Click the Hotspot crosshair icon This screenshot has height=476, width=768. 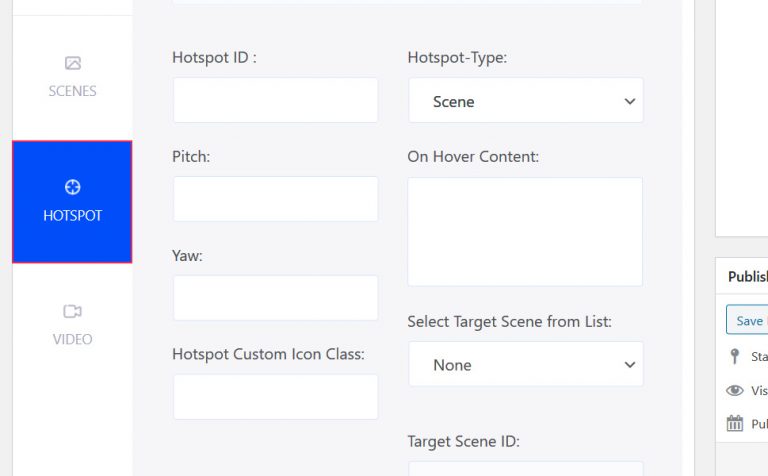72,187
